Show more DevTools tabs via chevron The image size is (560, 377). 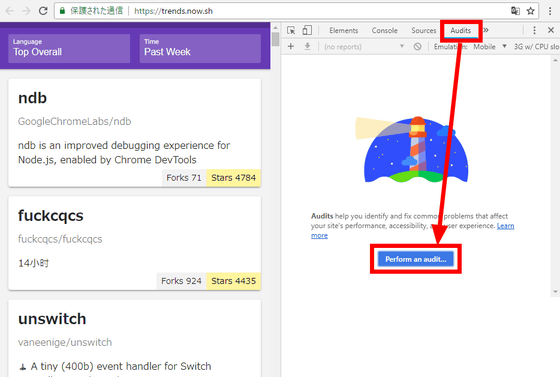pyautogui.click(x=486, y=30)
